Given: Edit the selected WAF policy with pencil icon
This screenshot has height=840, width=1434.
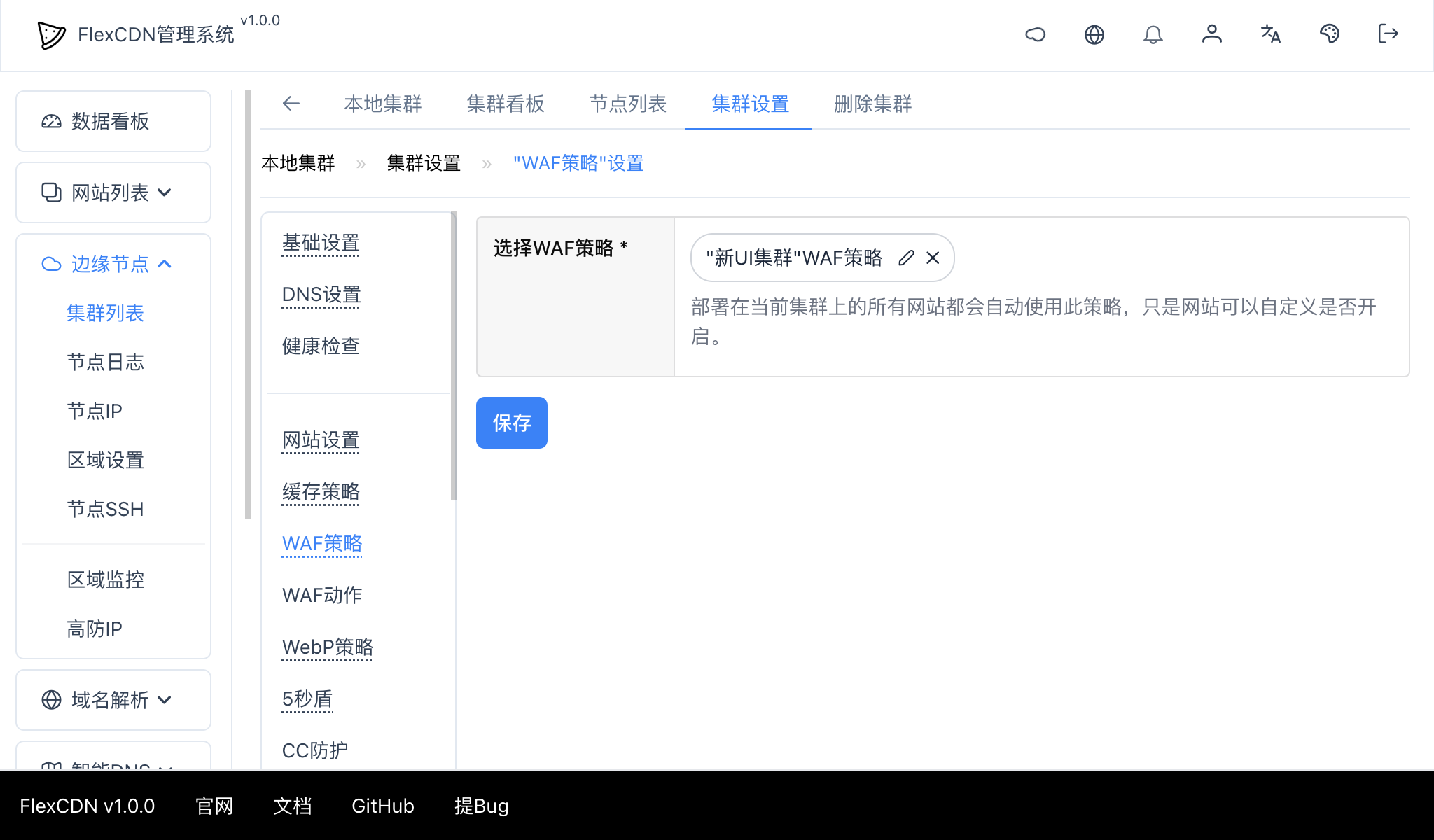Looking at the screenshot, I should tap(905, 258).
